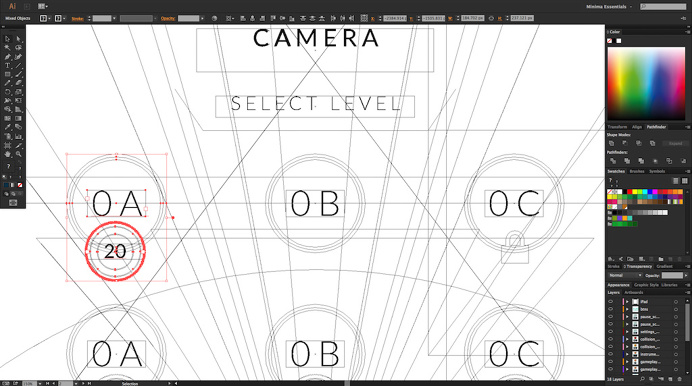The height and width of the screenshot is (386, 692).
Task: Pick a color from the spectrum ramp
Action: (646, 84)
